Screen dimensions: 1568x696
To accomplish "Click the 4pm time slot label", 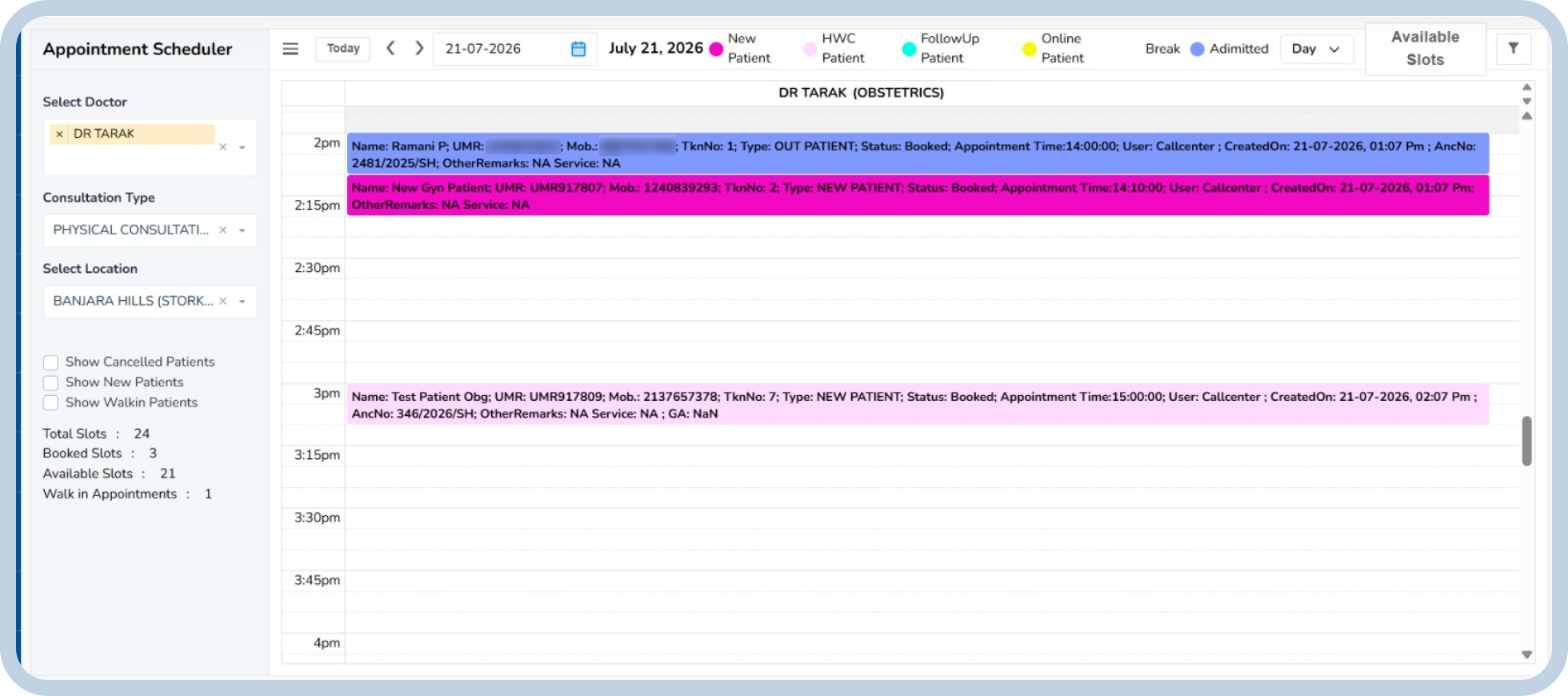I will [326, 643].
